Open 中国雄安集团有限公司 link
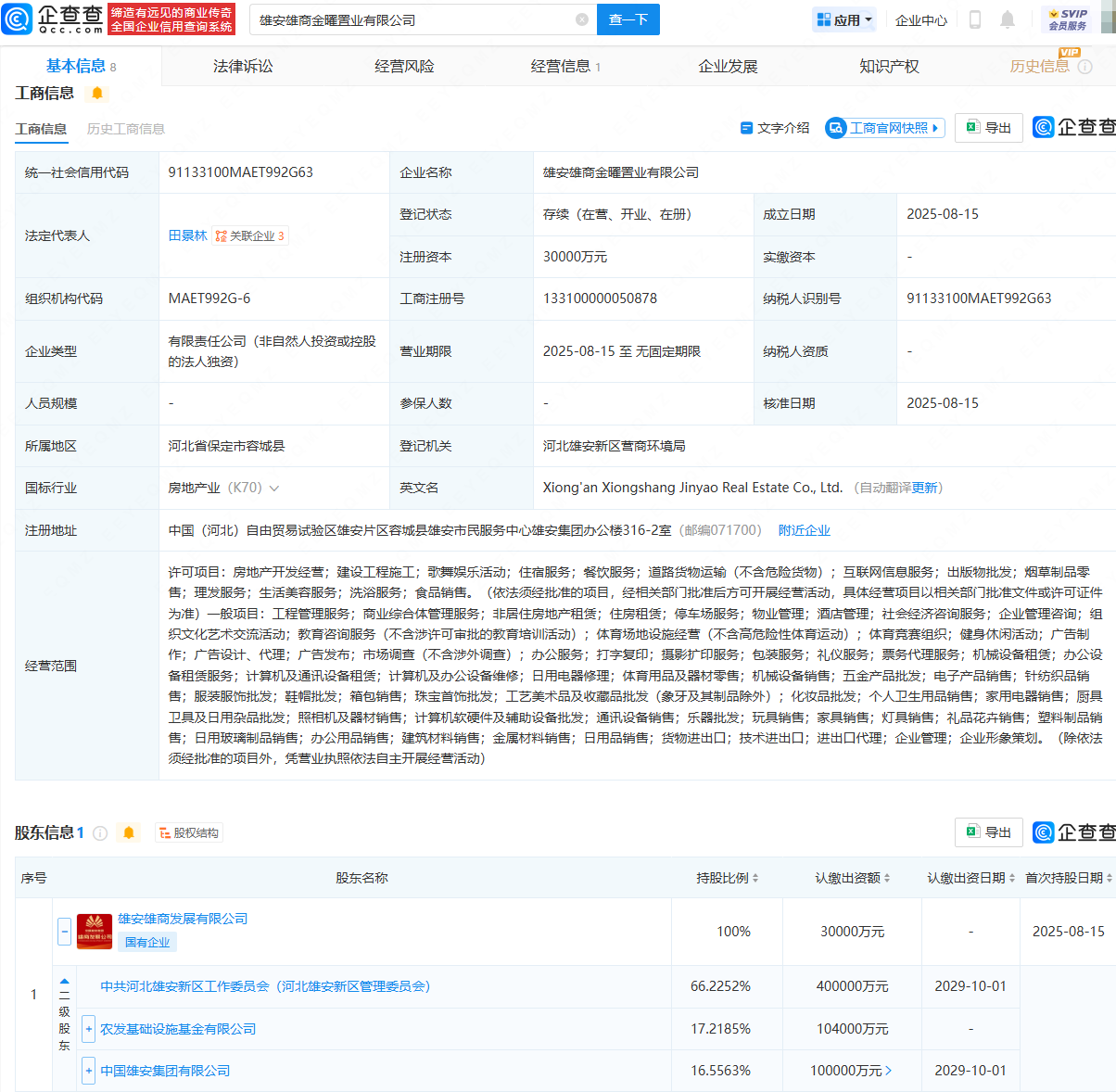 coord(165,1071)
